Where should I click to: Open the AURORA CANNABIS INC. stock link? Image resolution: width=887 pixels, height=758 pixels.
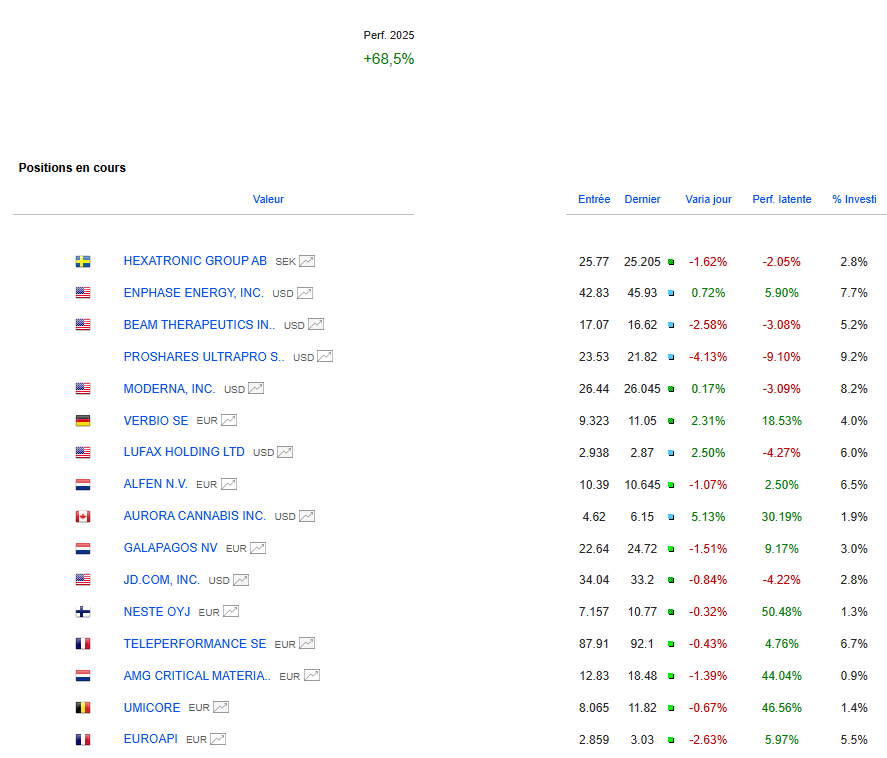195,516
